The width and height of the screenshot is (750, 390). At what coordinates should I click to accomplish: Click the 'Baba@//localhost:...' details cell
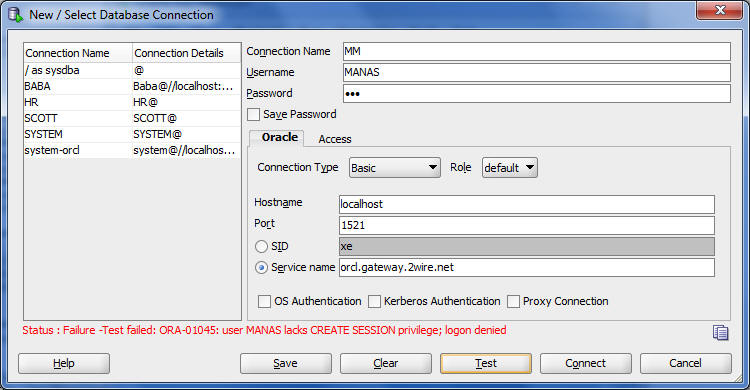[187, 87]
